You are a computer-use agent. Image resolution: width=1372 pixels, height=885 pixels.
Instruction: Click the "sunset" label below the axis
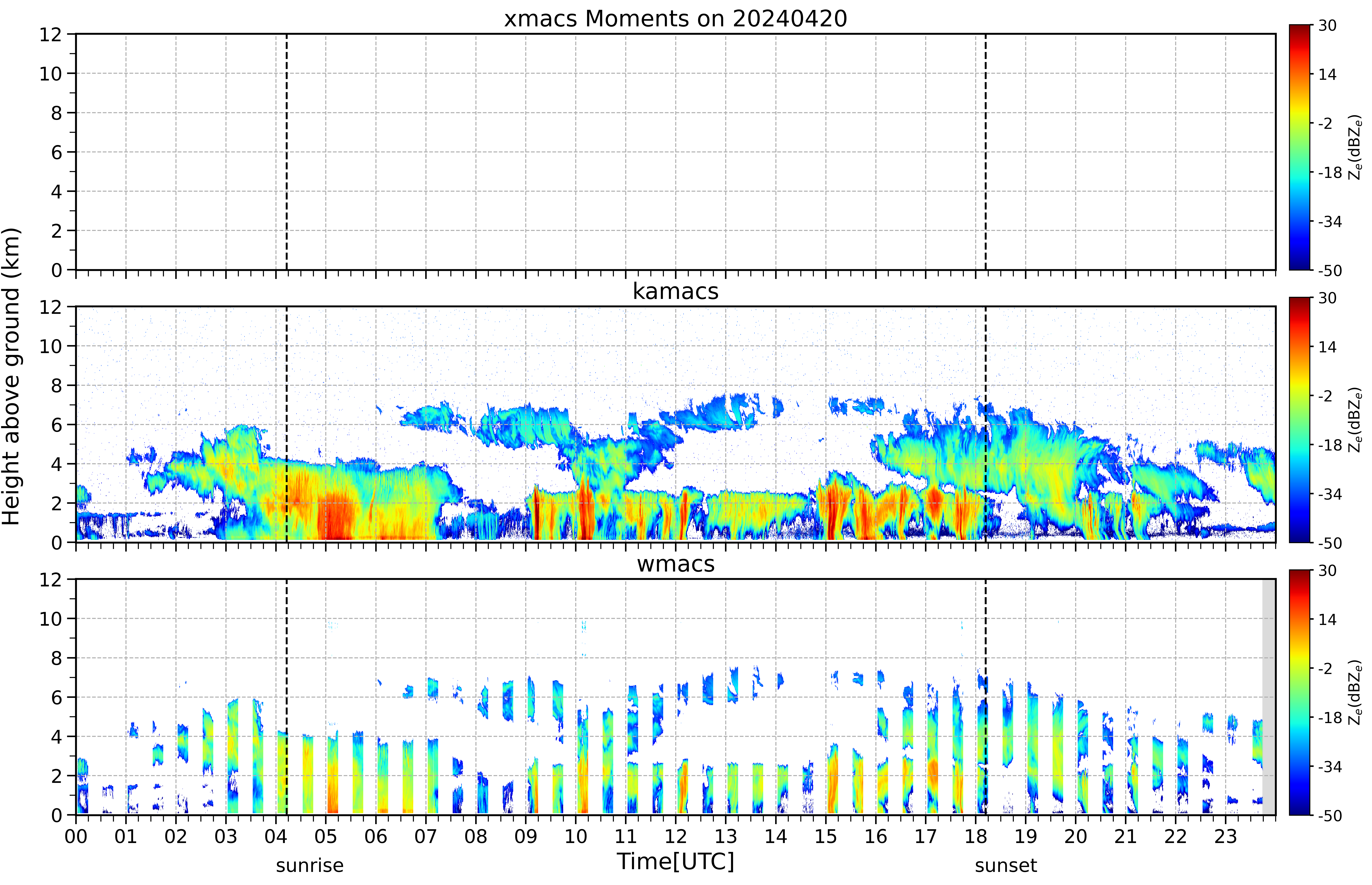click(x=1006, y=865)
